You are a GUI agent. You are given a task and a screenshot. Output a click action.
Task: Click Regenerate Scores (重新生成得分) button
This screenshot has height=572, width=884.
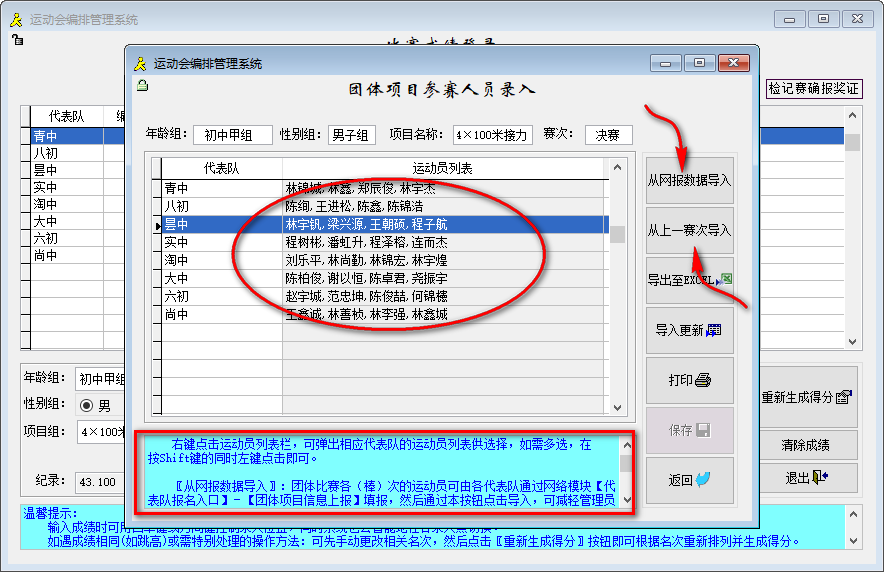pyautogui.click(x=805, y=397)
